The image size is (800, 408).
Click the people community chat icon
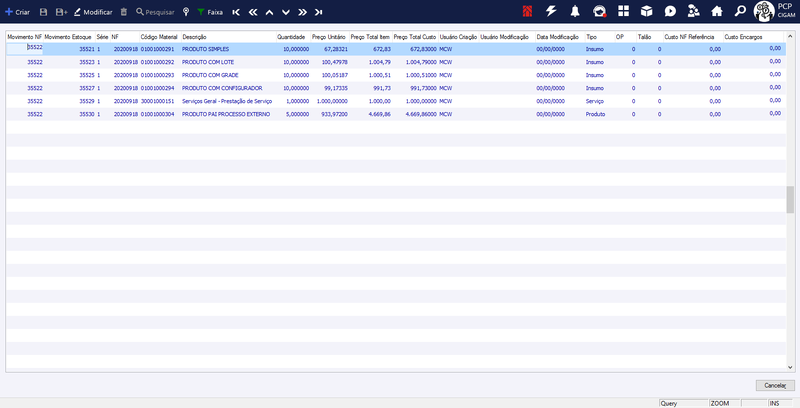click(693, 11)
